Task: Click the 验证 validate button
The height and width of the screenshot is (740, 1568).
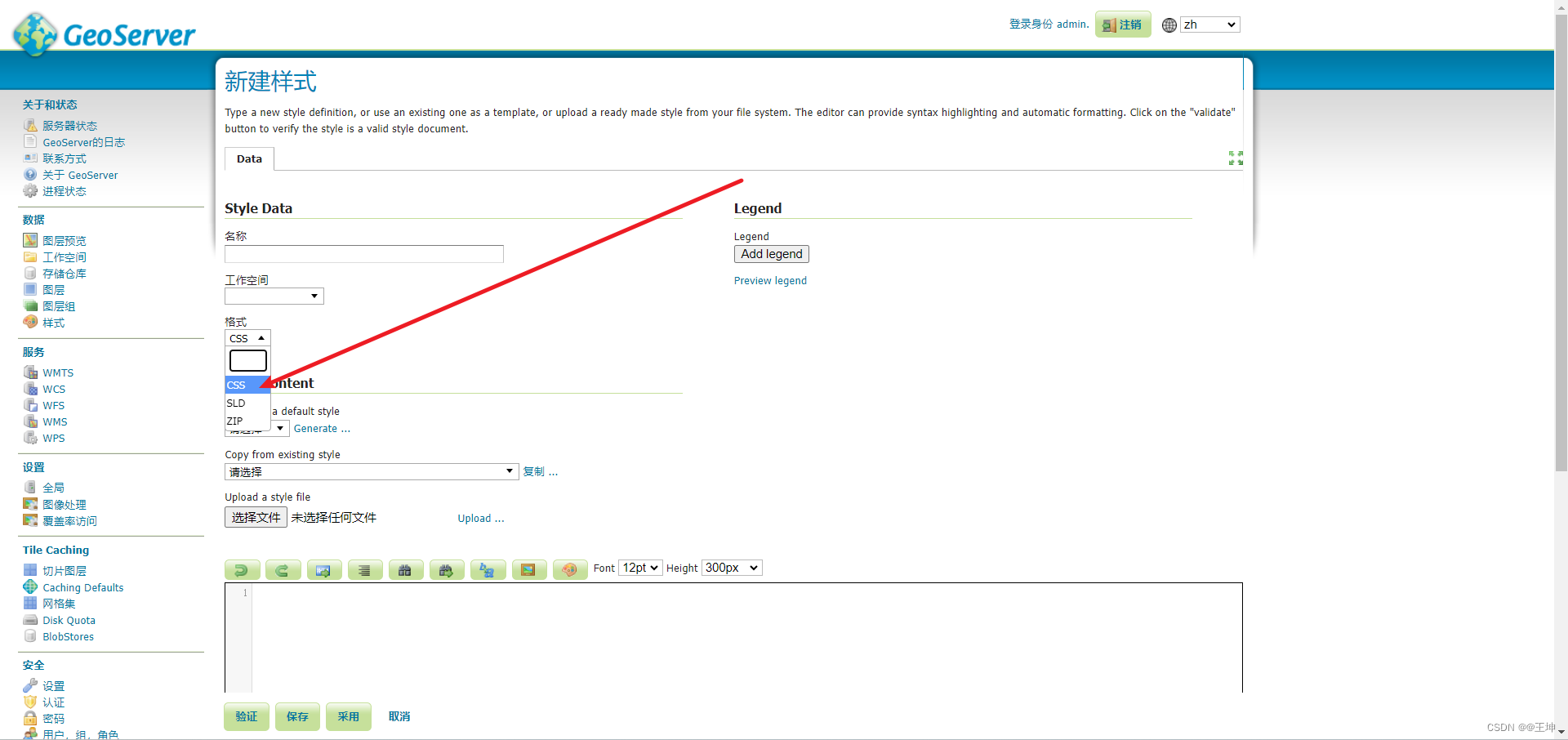Action: pyautogui.click(x=247, y=716)
